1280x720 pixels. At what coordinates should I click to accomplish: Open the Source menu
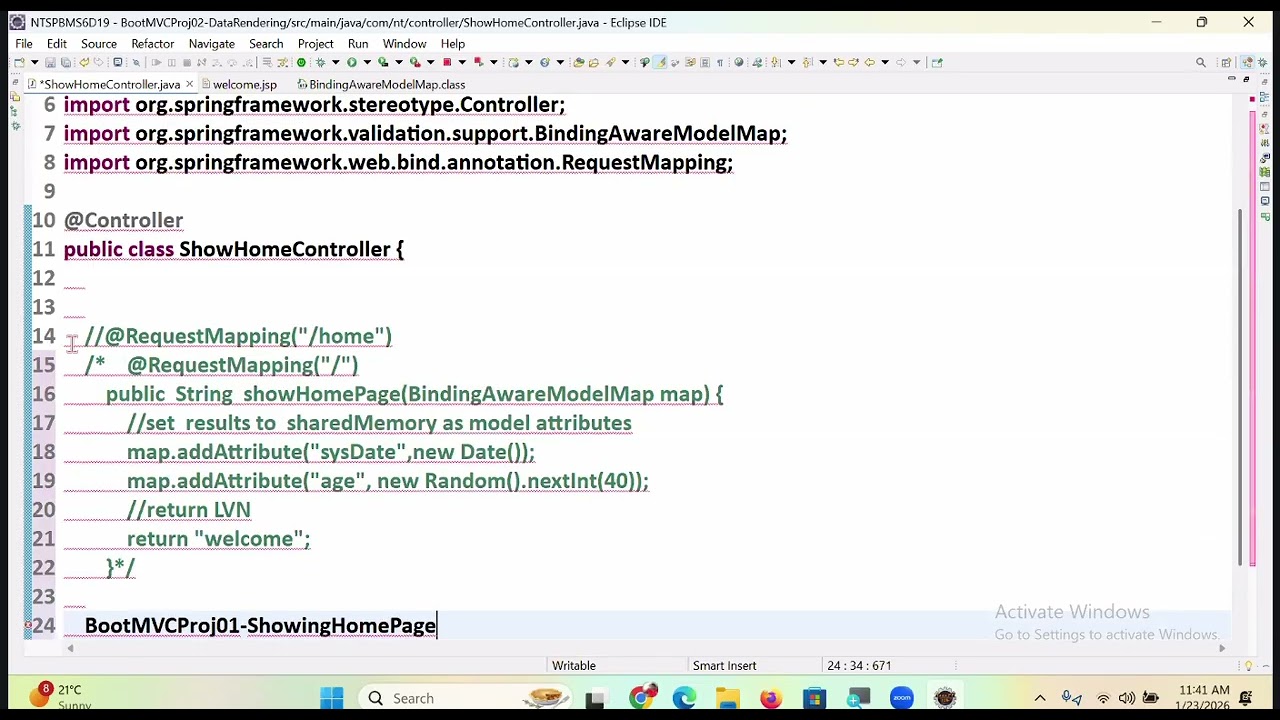point(99,43)
